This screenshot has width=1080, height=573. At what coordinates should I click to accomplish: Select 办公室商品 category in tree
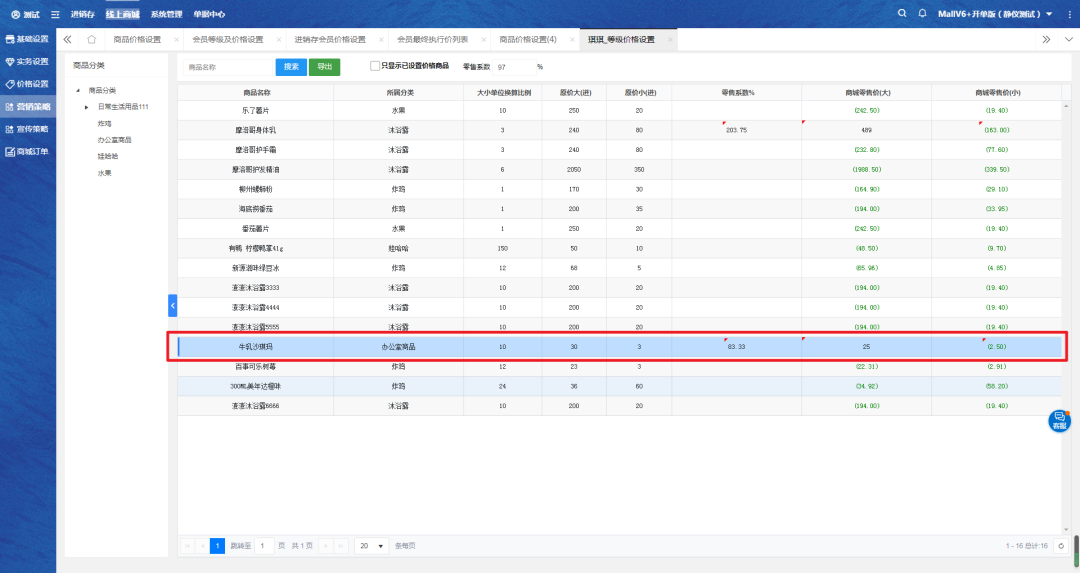point(114,140)
